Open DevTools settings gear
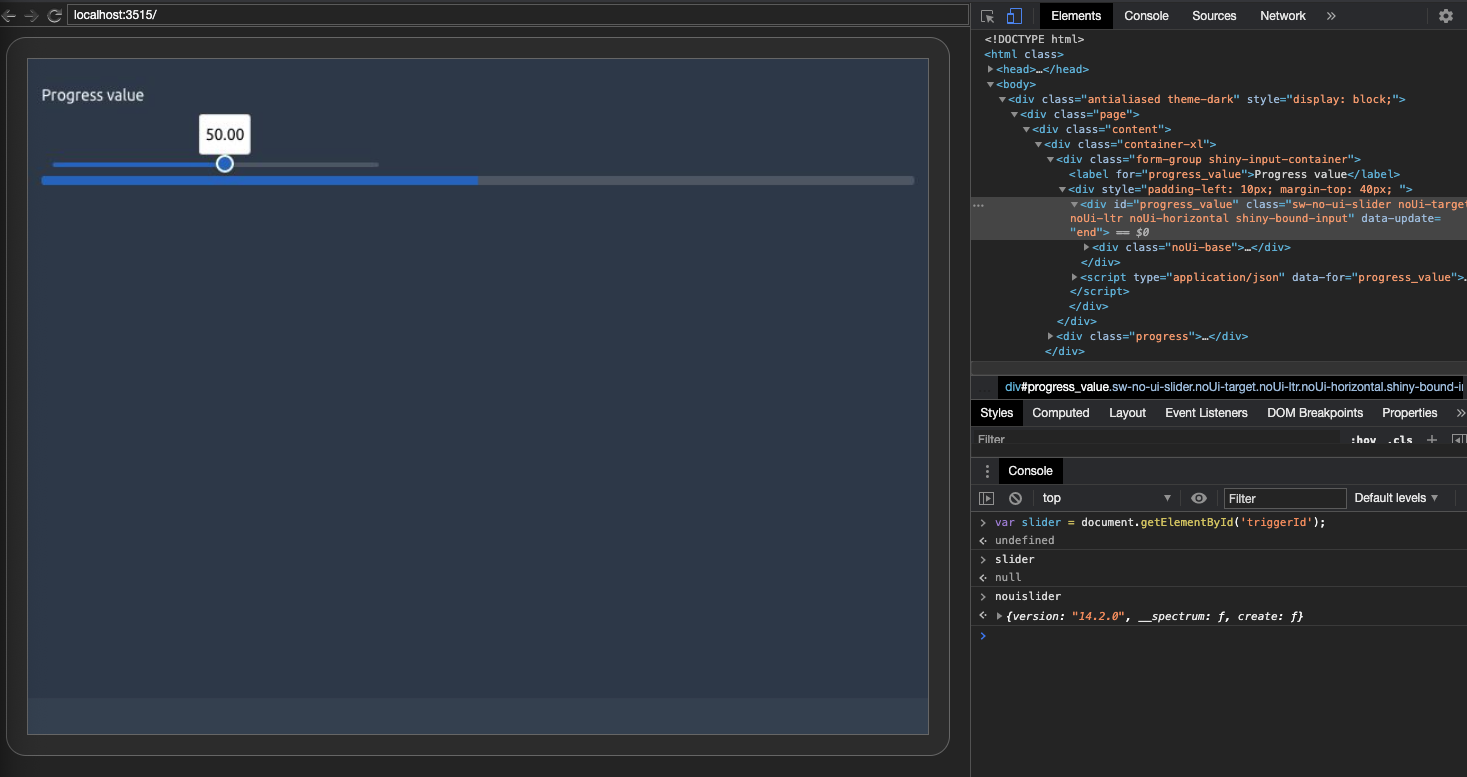The image size is (1467, 777). coord(1445,16)
